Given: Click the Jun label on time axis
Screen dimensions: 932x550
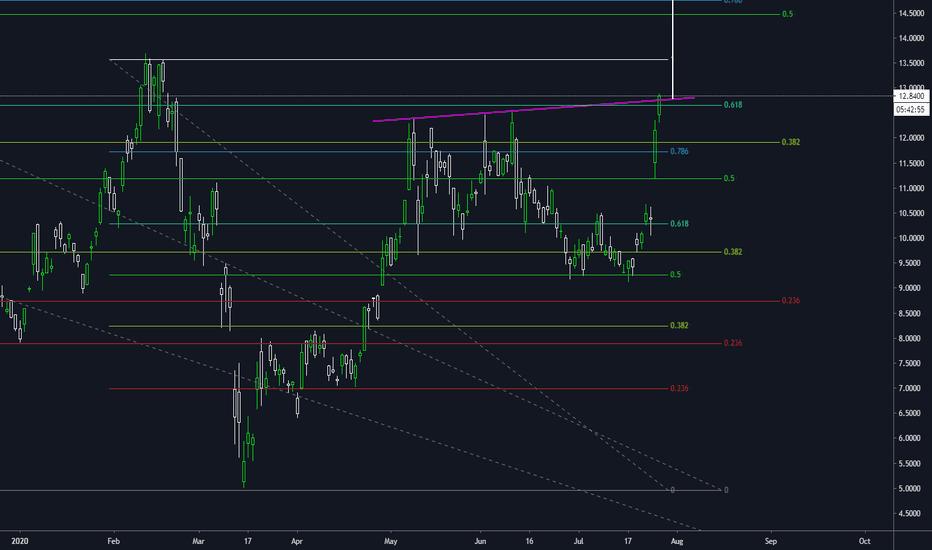Looking at the screenshot, I should [480, 541].
